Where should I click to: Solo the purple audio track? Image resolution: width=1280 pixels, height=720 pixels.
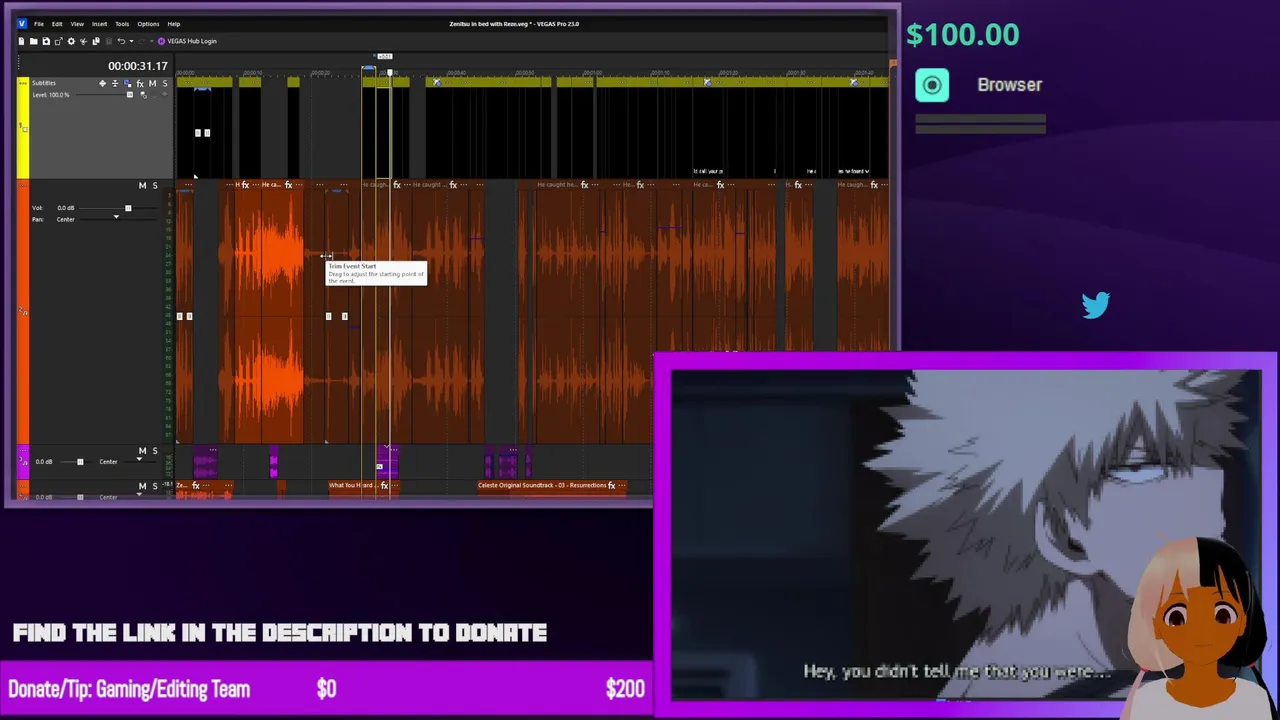(154, 451)
